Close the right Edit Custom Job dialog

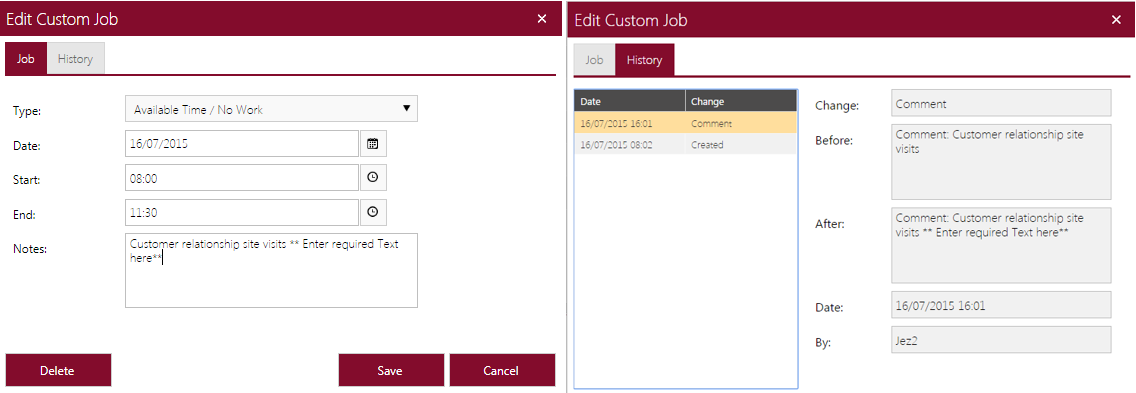[x=1116, y=20]
